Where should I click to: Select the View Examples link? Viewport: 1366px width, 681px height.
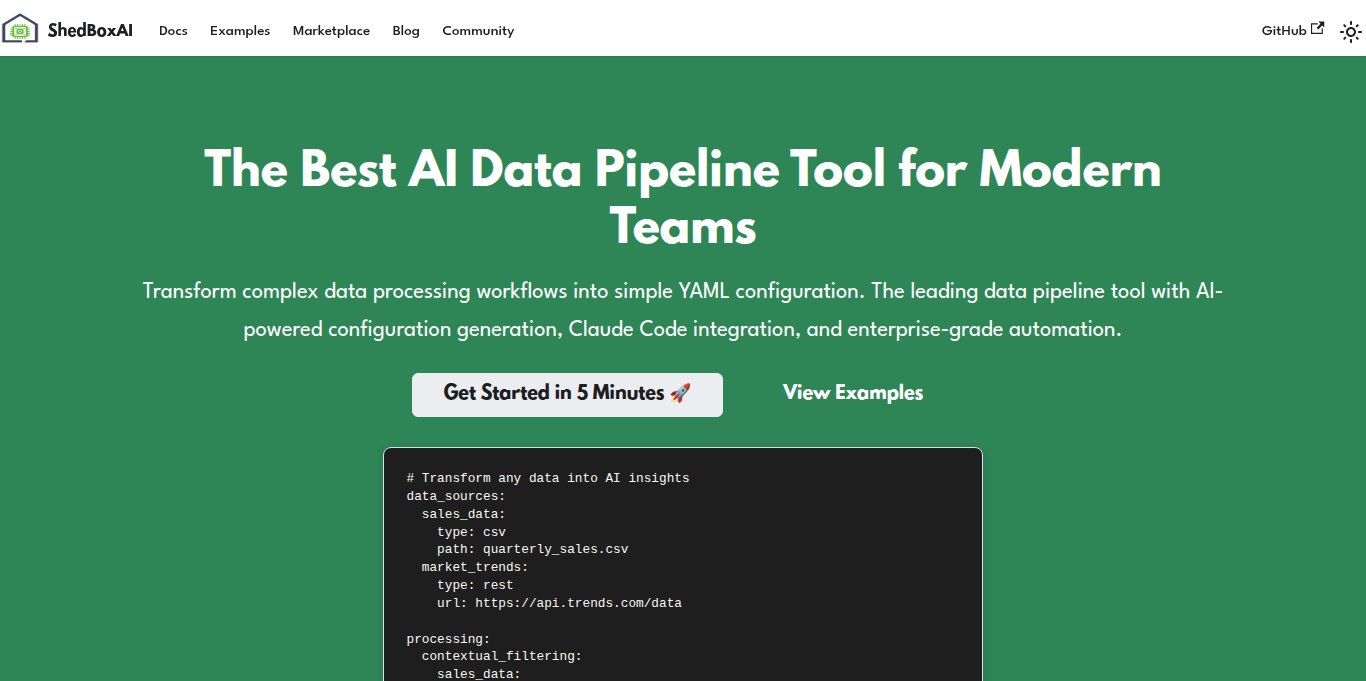(853, 393)
